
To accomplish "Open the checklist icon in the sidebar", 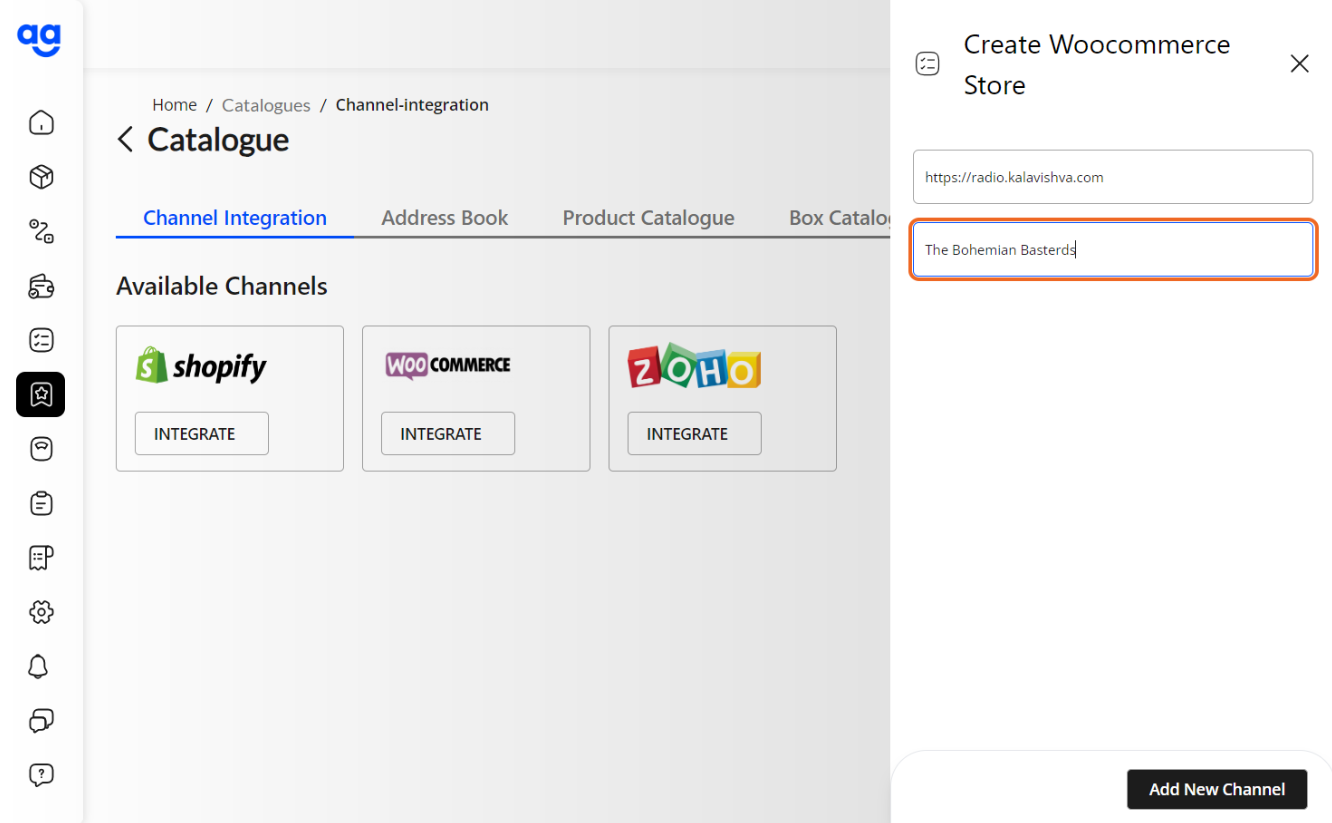I will tap(41, 340).
